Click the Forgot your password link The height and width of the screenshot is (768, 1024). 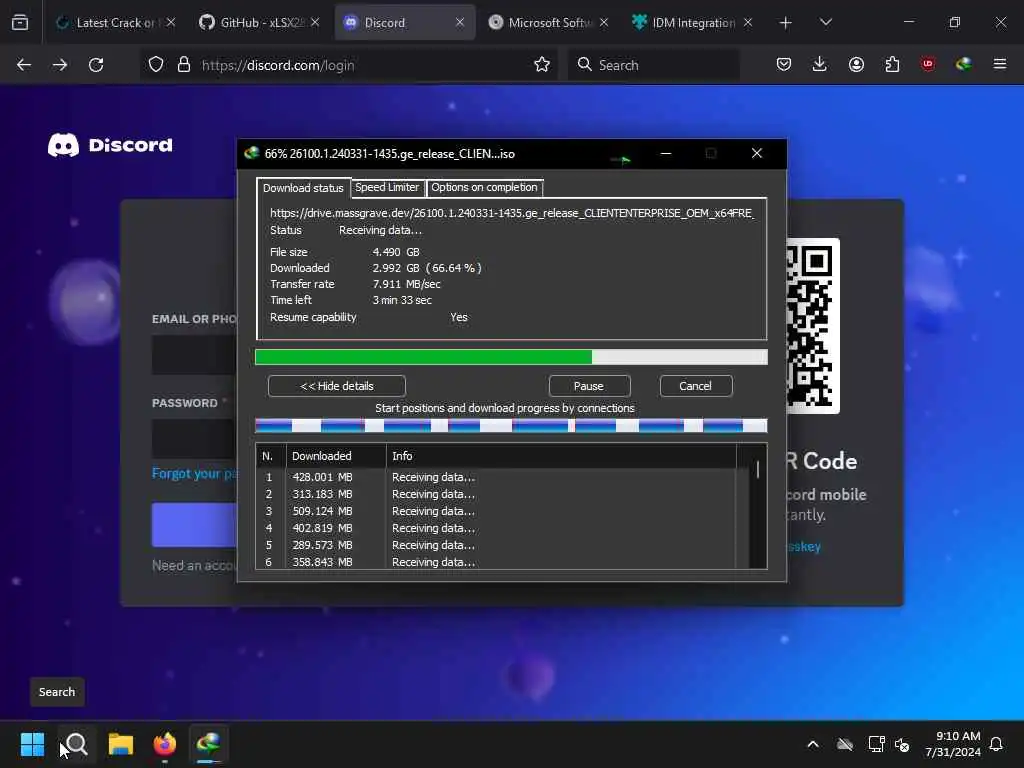[195, 473]
